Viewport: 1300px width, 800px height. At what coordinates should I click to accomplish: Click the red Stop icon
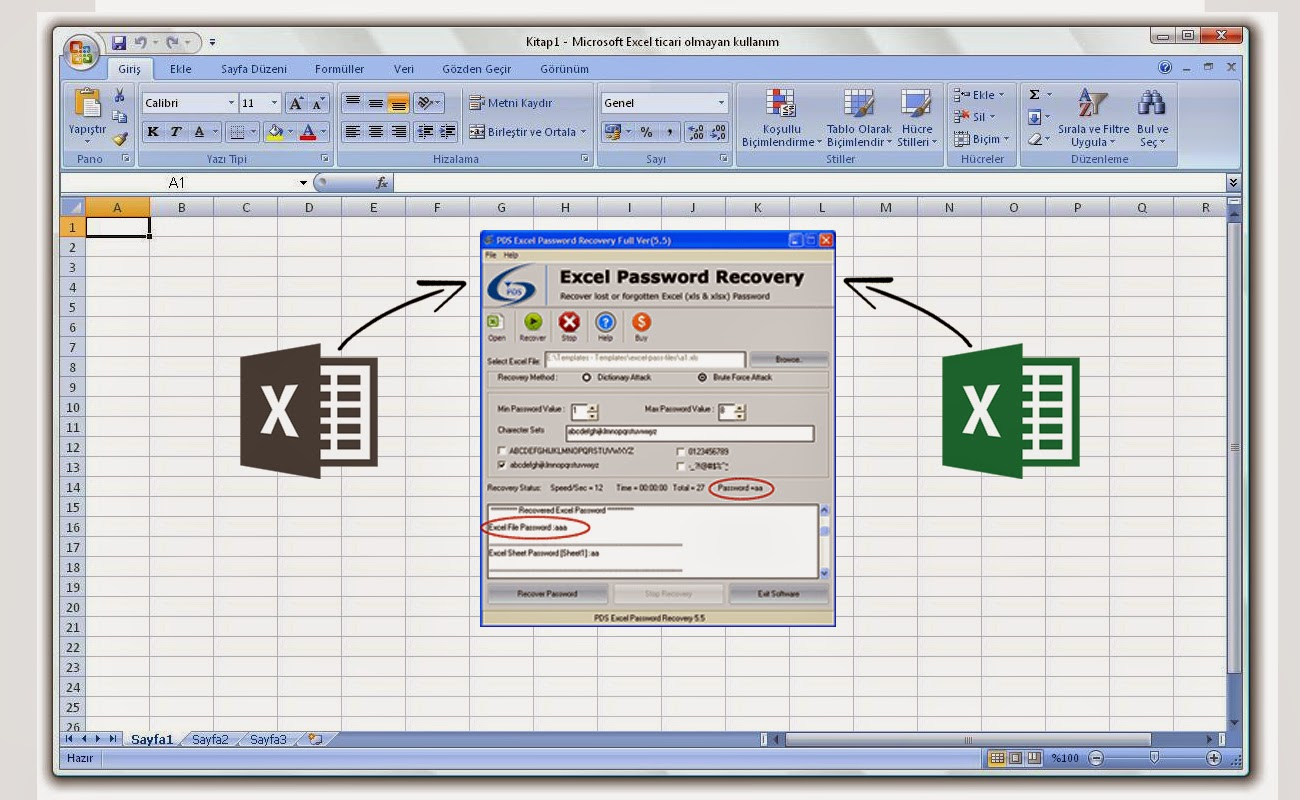[569, 322]
